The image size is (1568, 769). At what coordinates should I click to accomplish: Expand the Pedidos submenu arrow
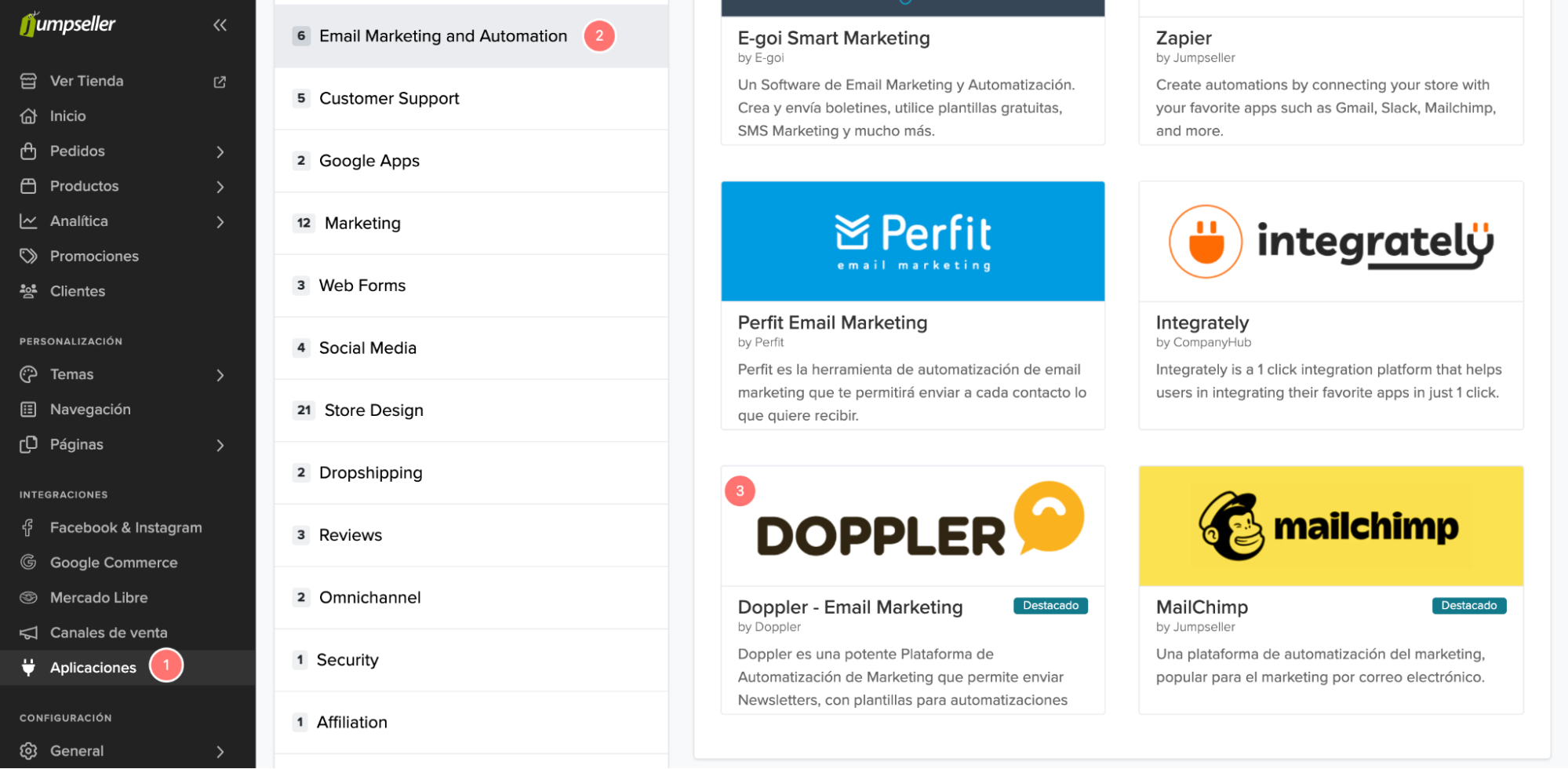(x=220, y=151)
